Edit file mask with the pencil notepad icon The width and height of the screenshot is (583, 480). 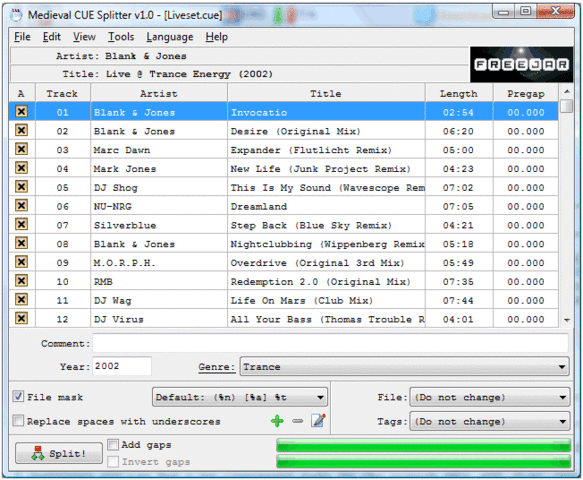pyautogui.click(x=318, y=421)
